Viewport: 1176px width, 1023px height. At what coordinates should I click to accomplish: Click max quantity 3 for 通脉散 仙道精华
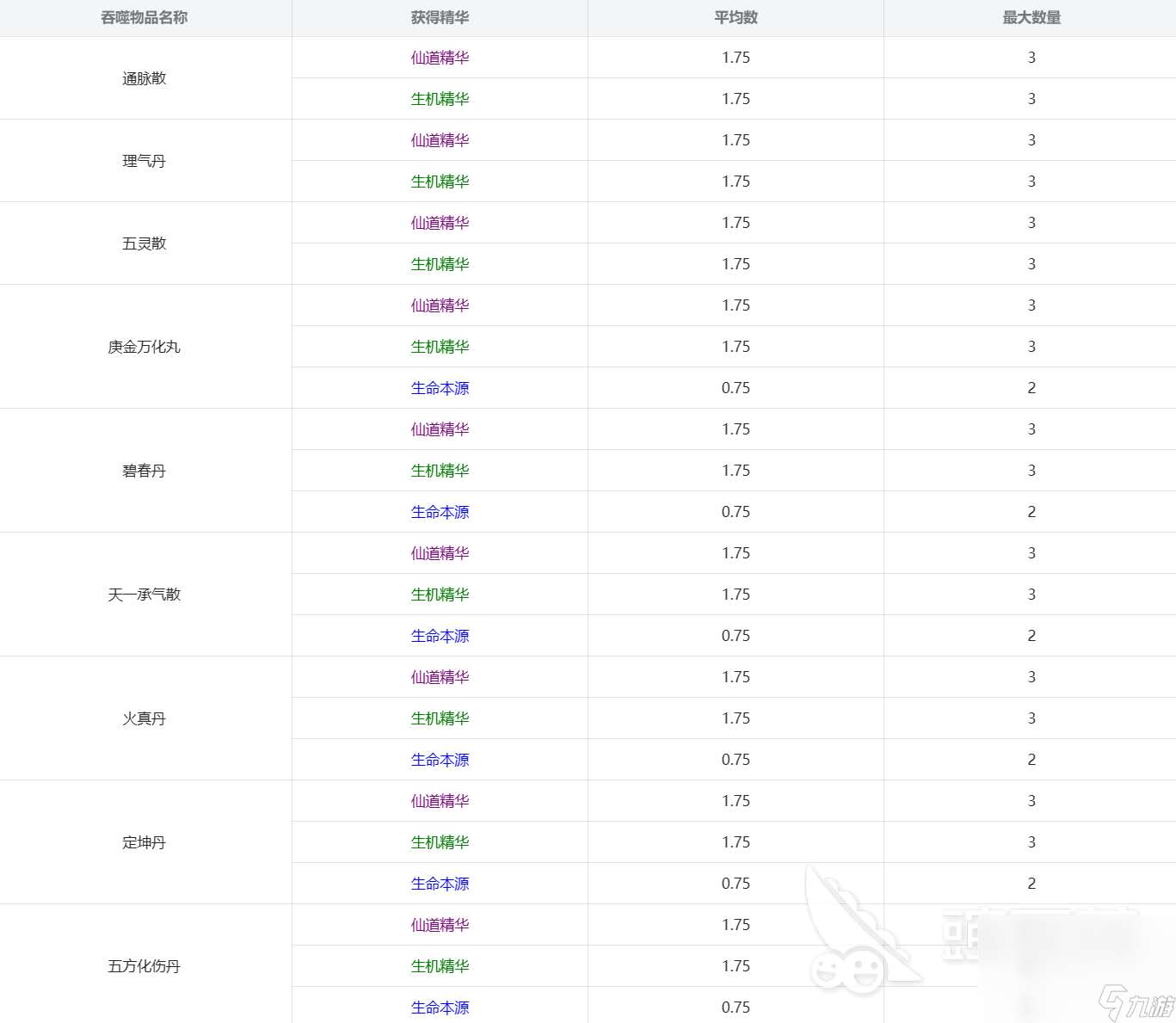click(1031, 58)
